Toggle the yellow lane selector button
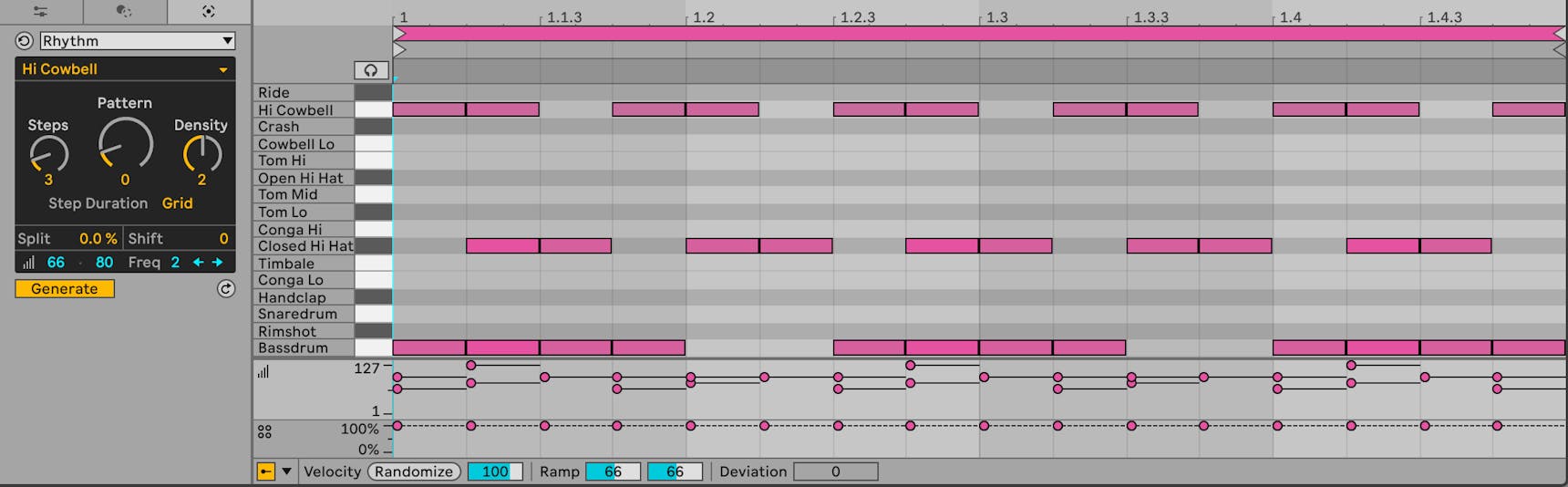Viewport: 1568px width, 487px height. click(265, 471)
